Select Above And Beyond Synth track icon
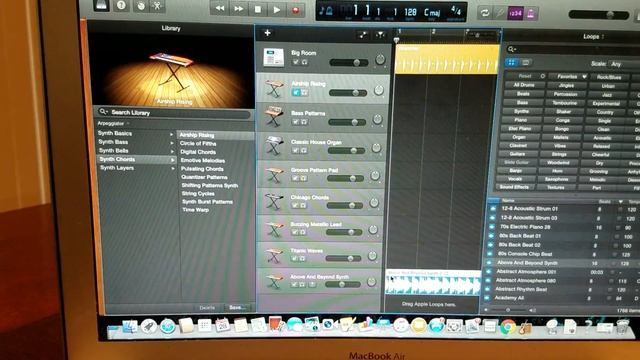The height and width of the screenshot is (360, 640). coord(274,281)
